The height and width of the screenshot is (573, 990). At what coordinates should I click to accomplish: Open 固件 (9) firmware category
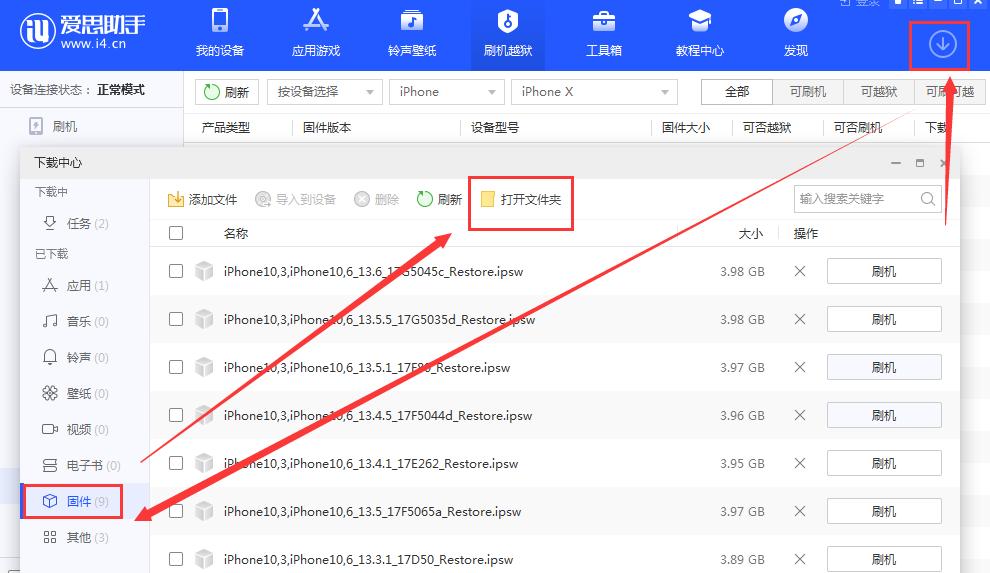76,501
